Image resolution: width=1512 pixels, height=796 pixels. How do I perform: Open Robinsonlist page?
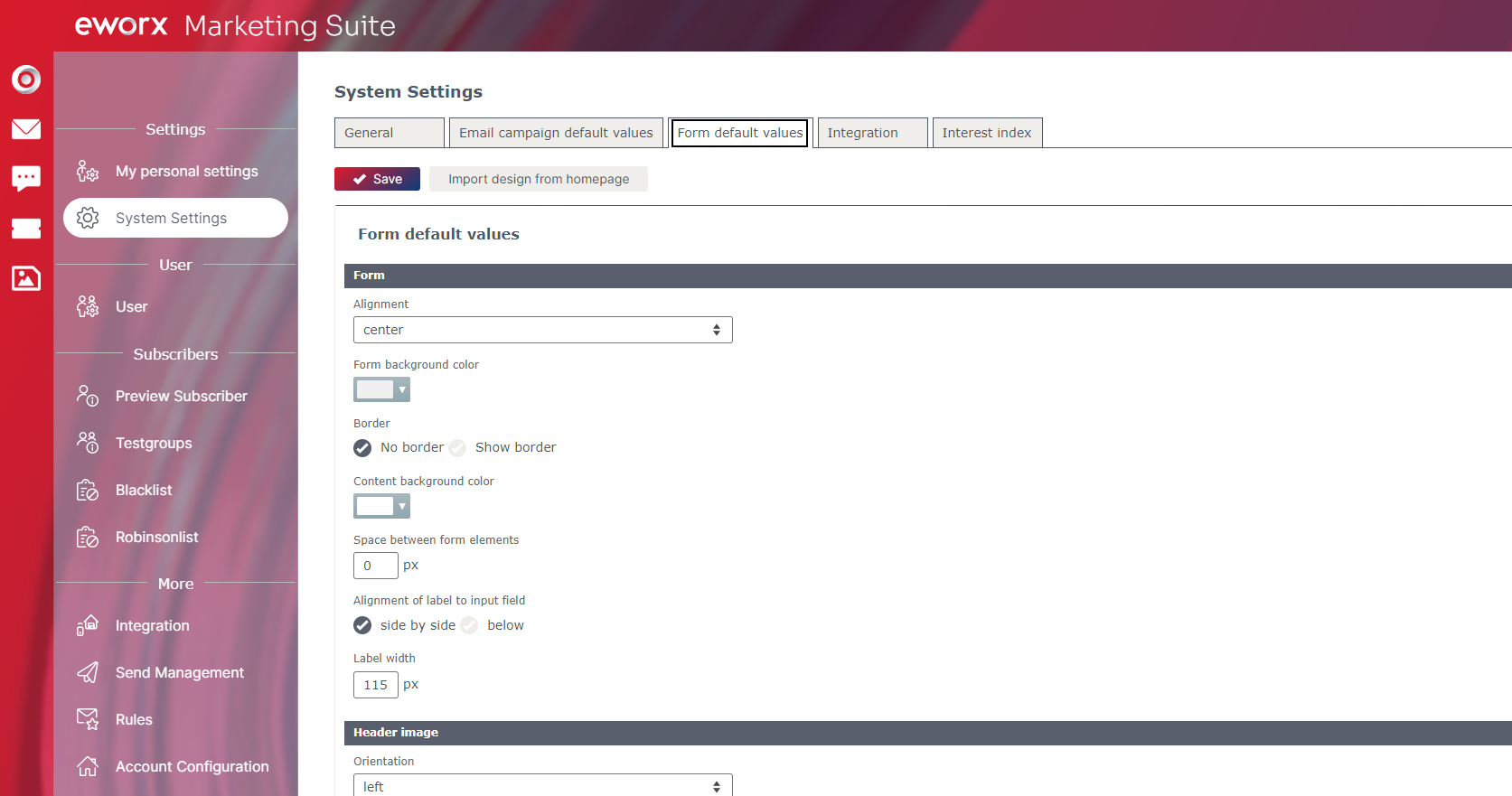click(157, 537)
